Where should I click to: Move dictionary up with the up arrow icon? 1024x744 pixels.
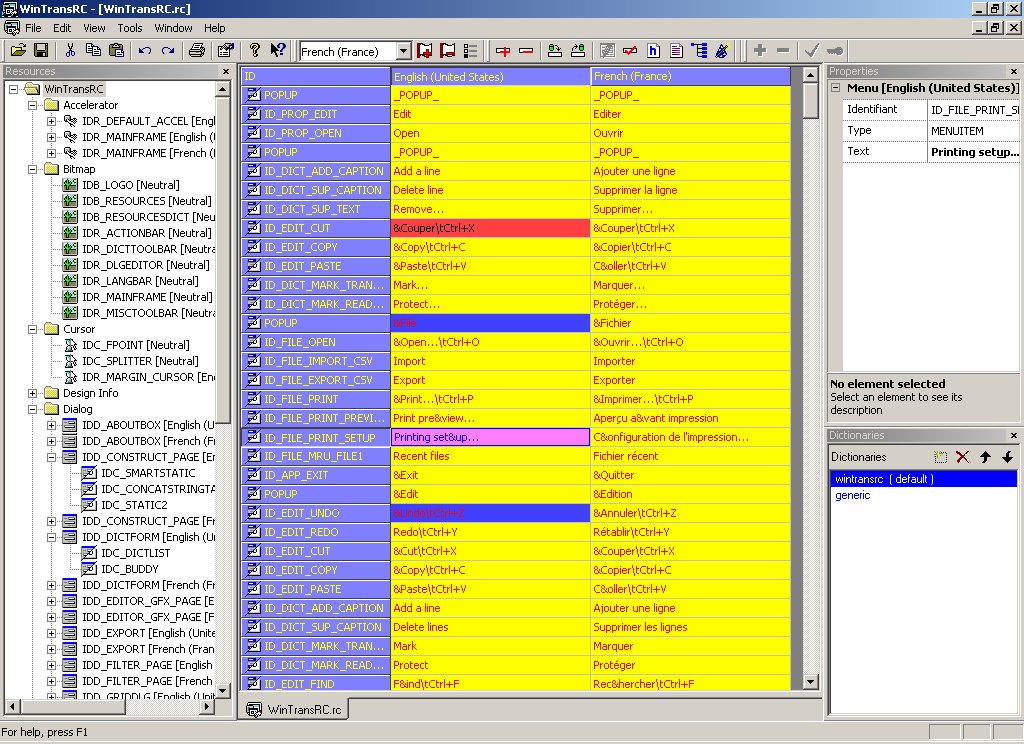(x=985, y=457)
